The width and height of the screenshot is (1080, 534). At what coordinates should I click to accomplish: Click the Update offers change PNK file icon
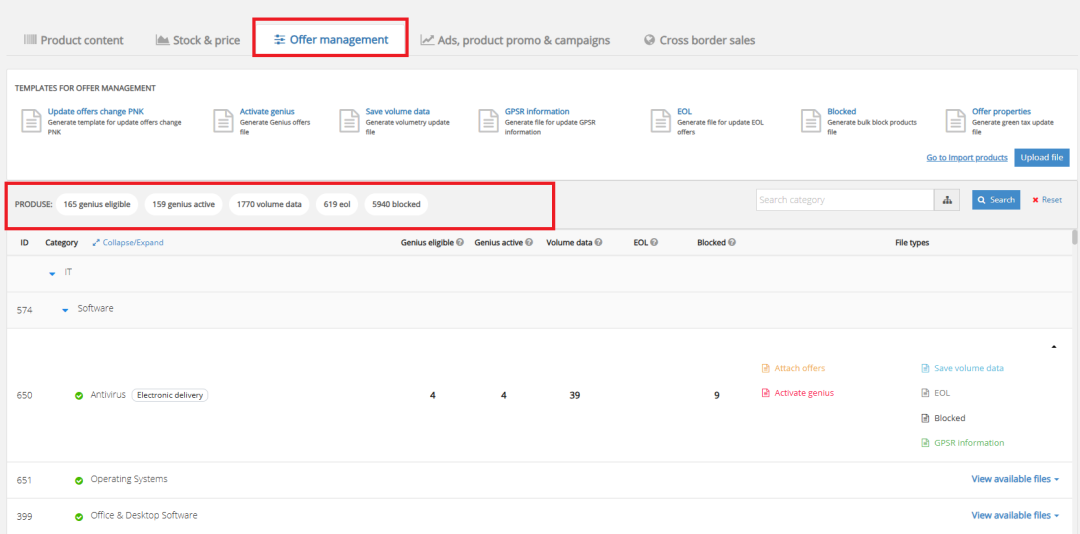(x=29, y=121)
